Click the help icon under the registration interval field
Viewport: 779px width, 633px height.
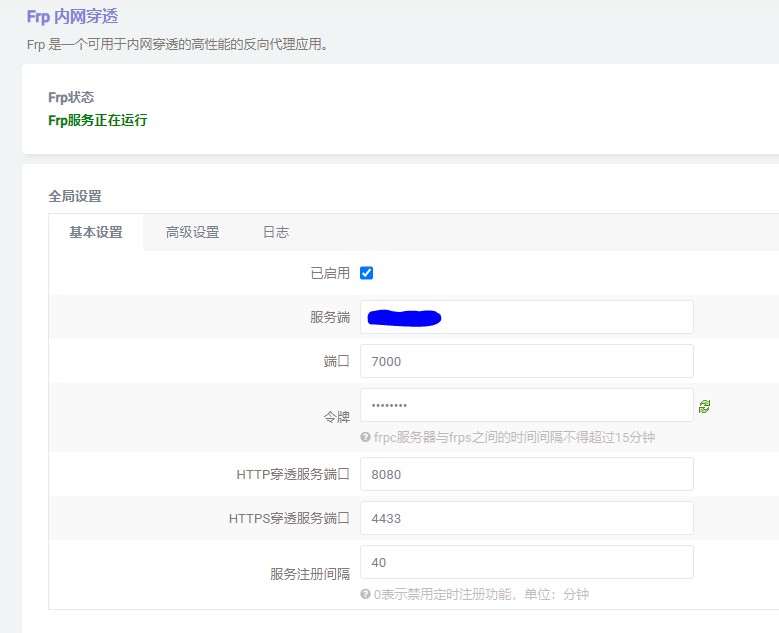tap(366, 594)
